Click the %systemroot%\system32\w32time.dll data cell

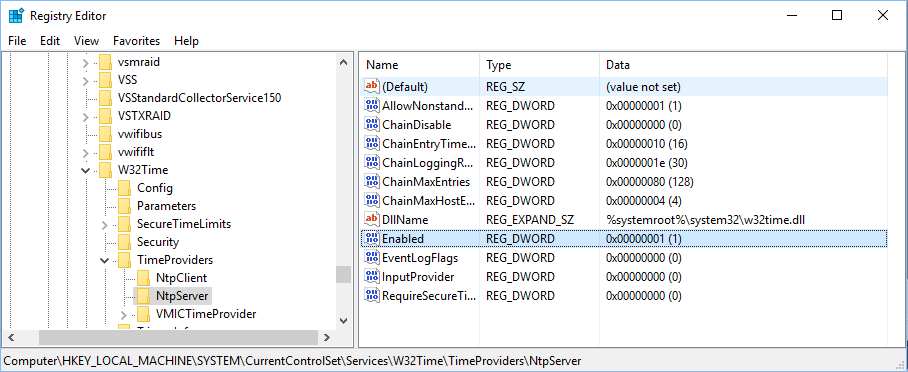click(705, 220)
